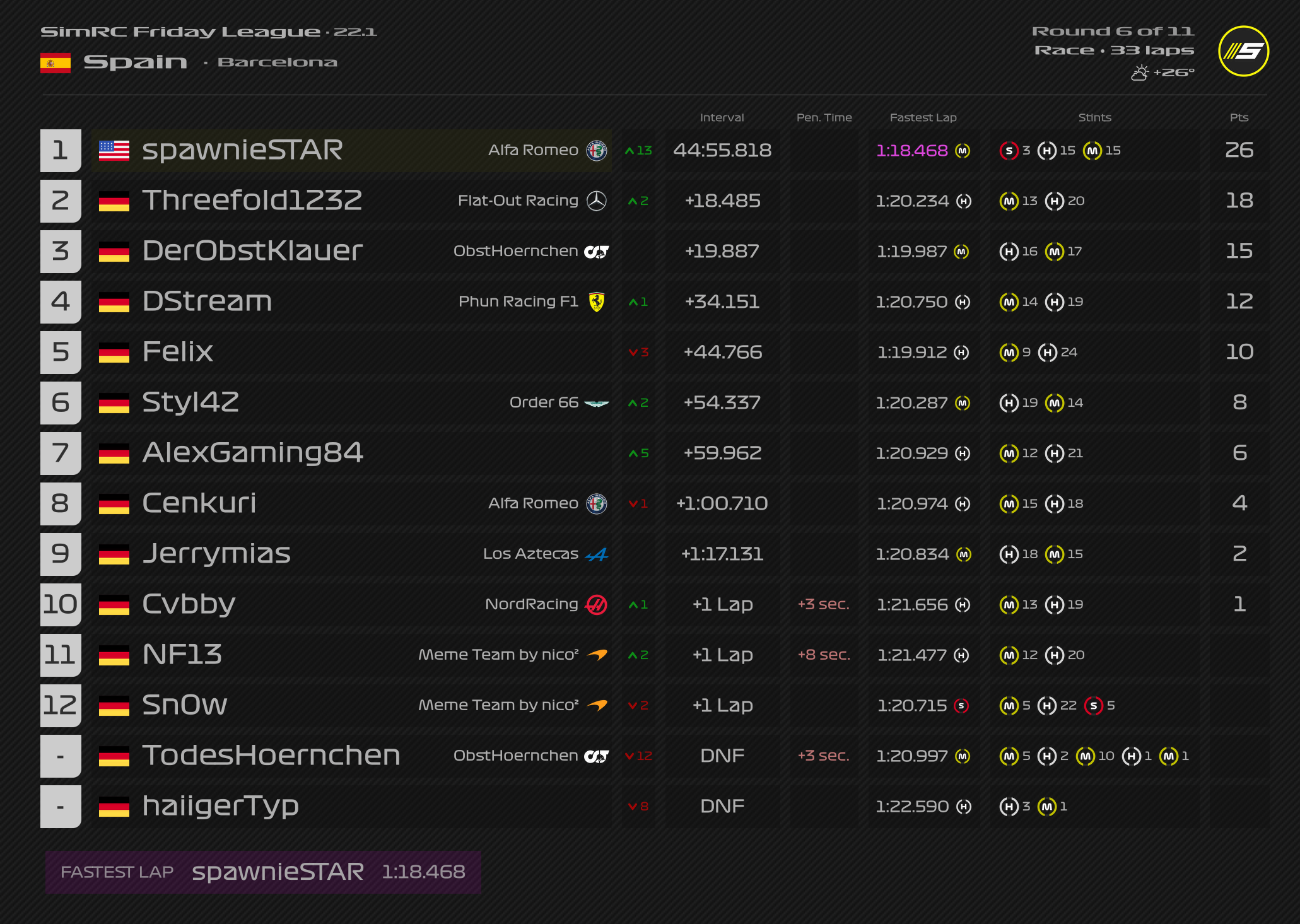This screenshot has width=1300, height=924.
Task: Click Jerrymias' Alpine team logo
Action: coord(596,554)
